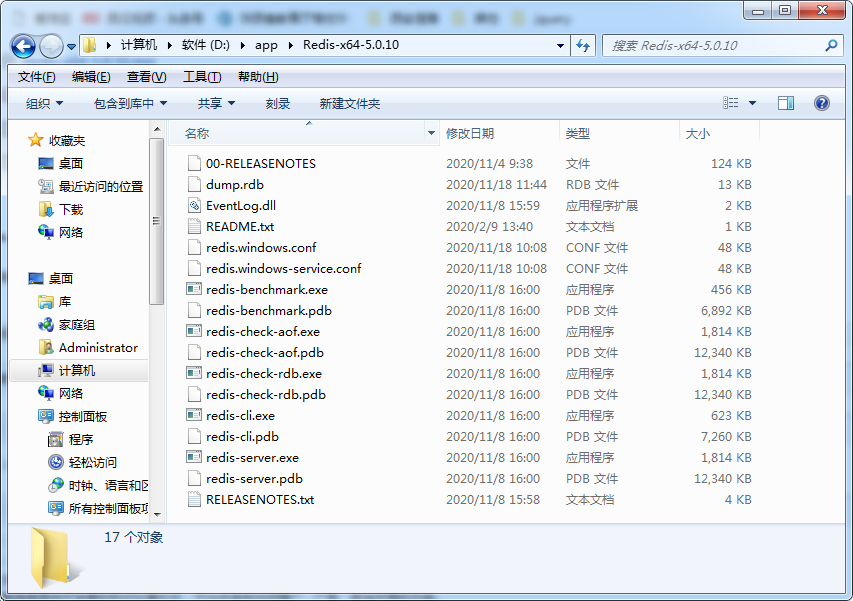853x601 pixels.
Task: Click the file icon of 00-RELEASENOTES
Action: click(x=194, y=163)
